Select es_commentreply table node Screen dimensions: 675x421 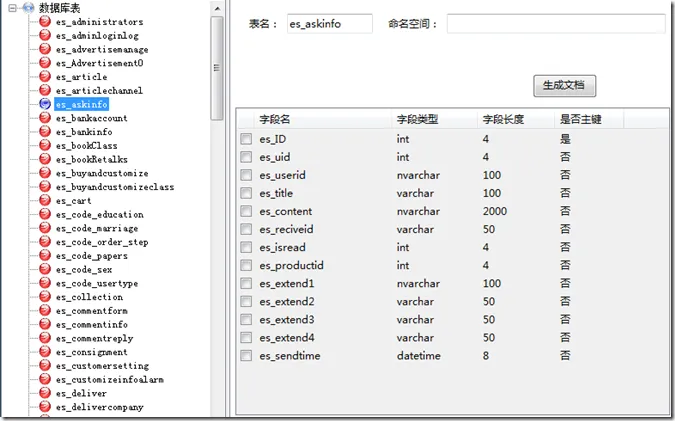94,338
